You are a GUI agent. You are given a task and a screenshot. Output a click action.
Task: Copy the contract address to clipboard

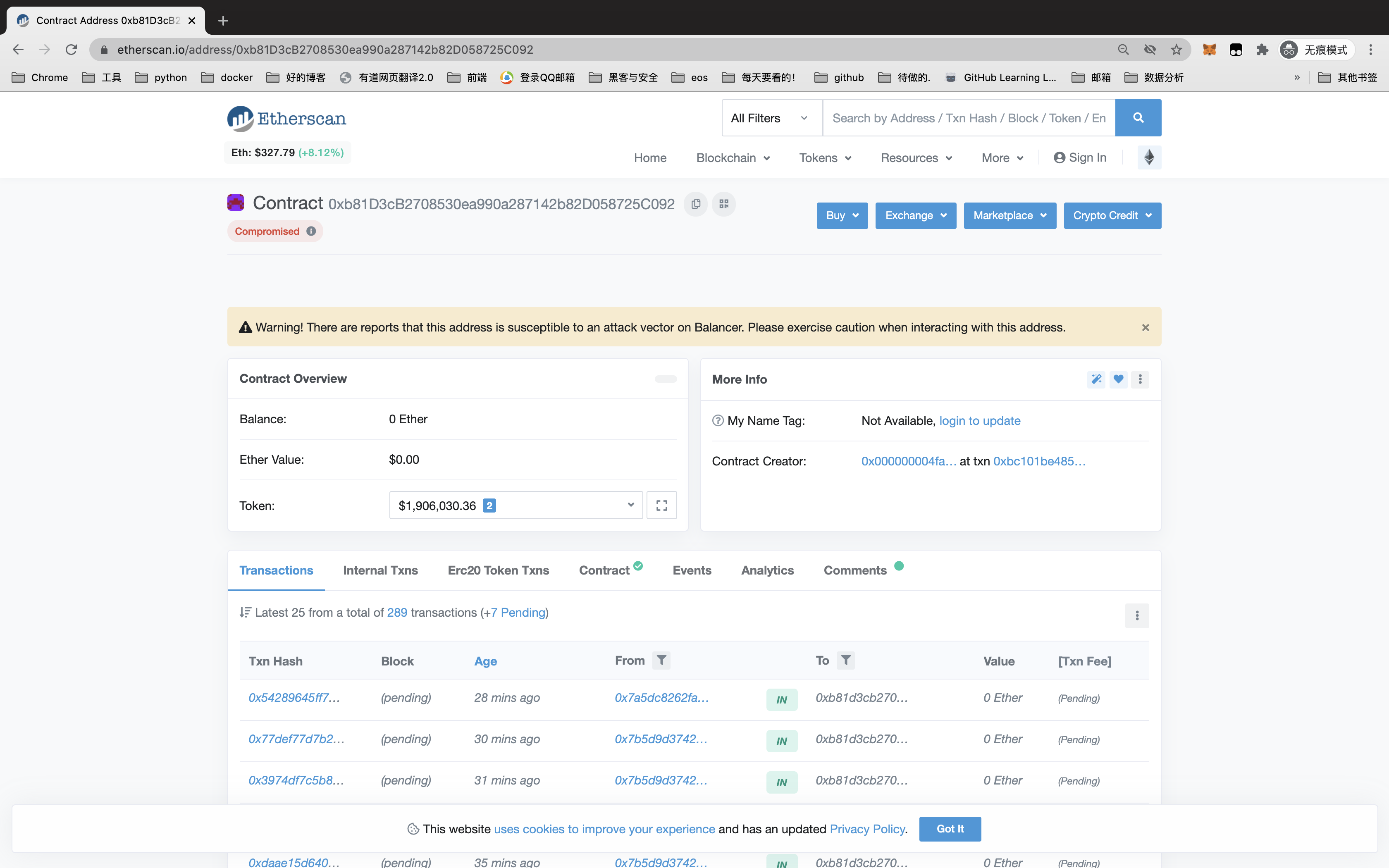[696, 204]
